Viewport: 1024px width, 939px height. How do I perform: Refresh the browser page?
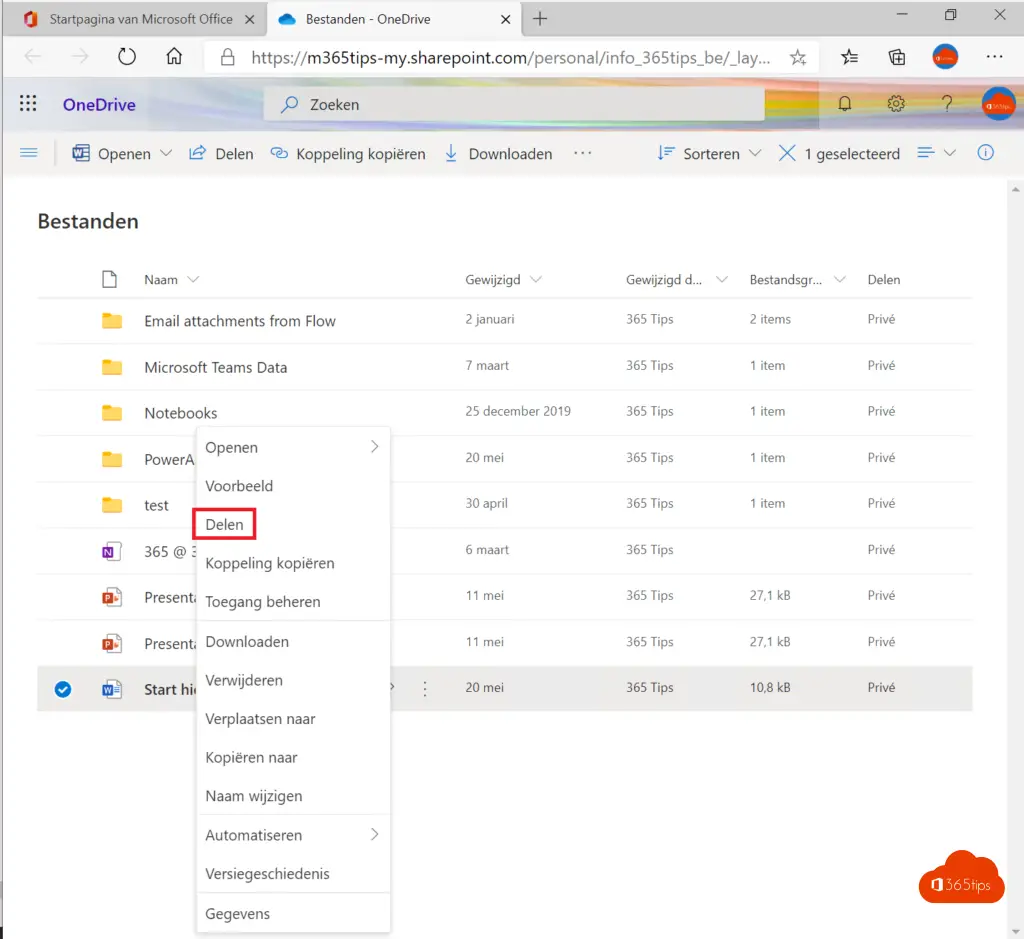(x=127, y=57)
